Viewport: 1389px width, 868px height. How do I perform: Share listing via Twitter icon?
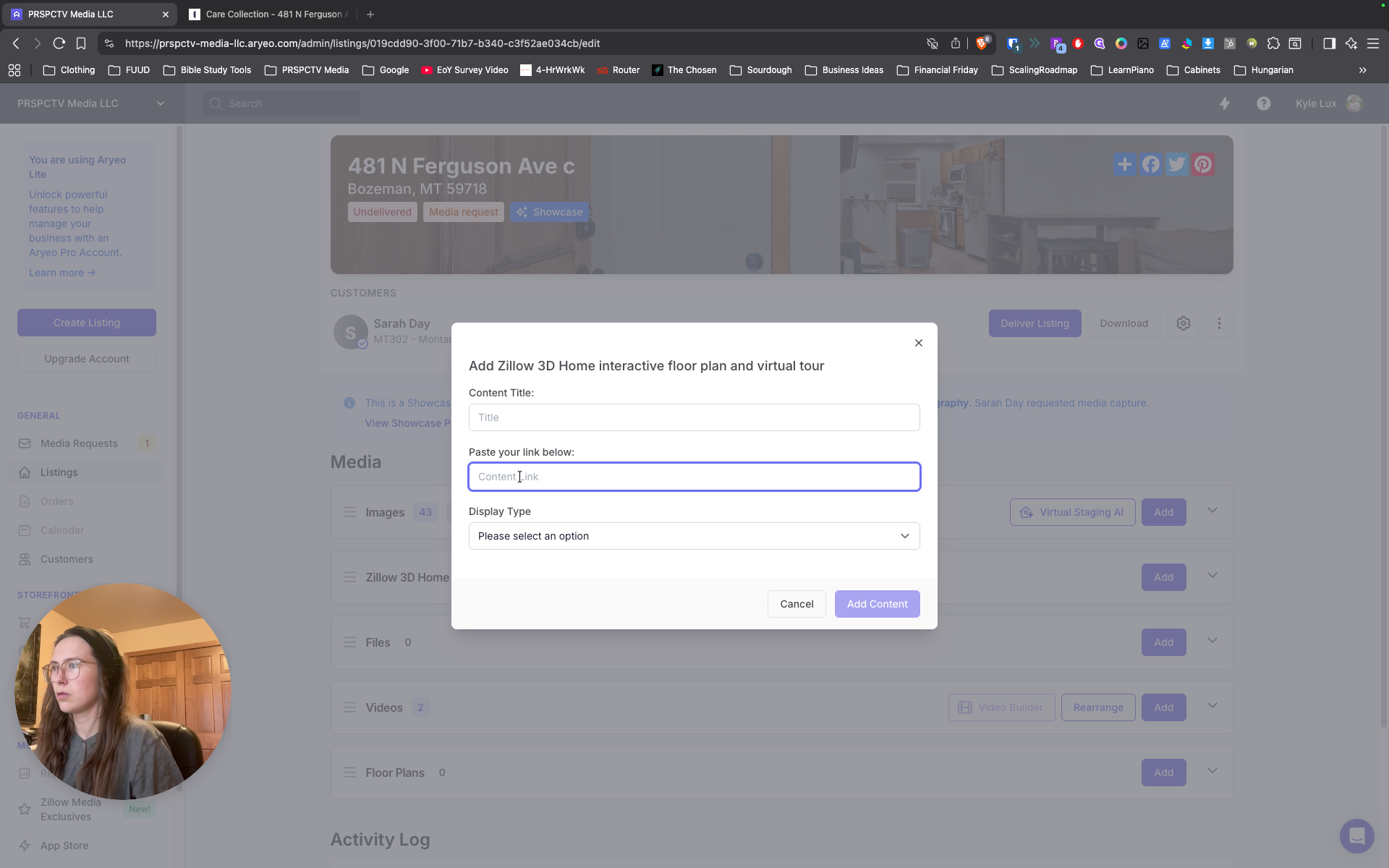tap(1177, 165)
